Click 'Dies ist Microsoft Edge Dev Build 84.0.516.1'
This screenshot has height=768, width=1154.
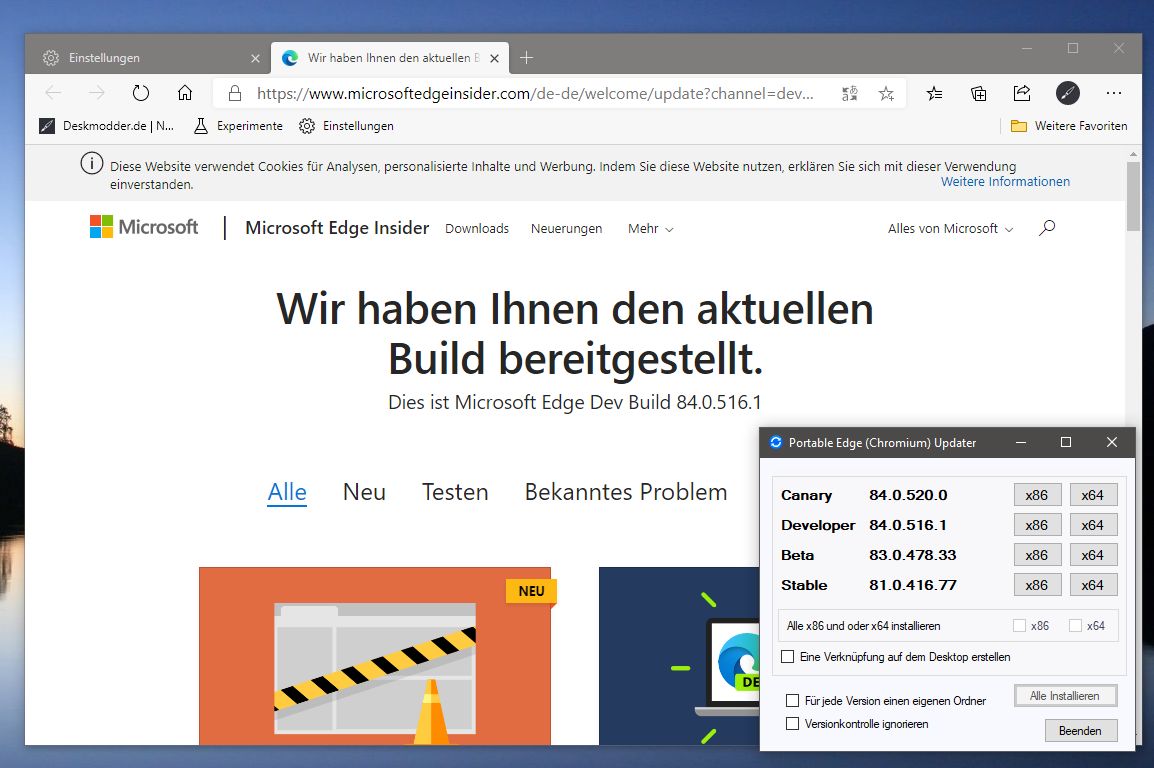tap(575, 402)
